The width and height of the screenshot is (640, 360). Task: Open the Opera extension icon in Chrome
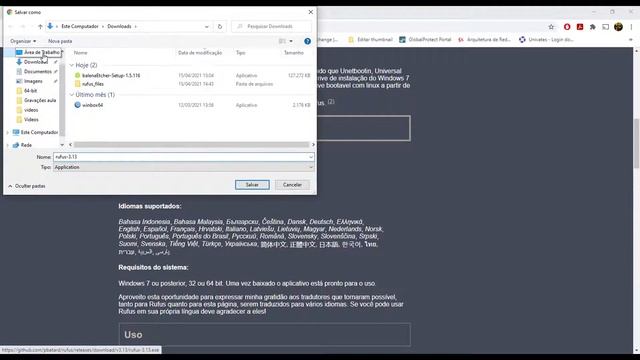pos(567,27)
